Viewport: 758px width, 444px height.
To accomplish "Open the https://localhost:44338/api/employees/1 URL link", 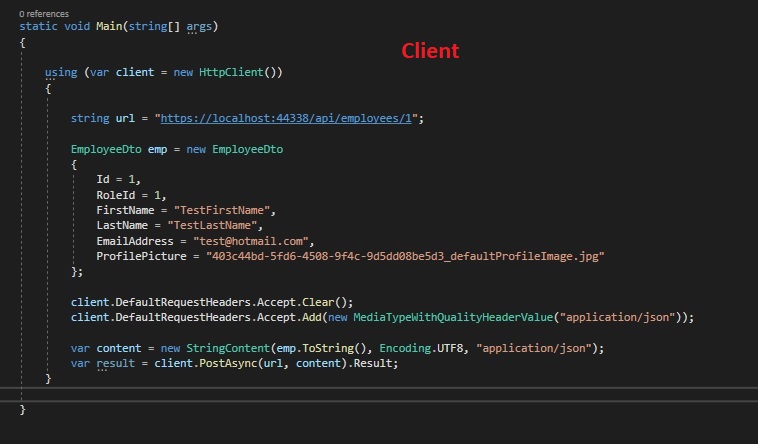I will (286, 118).
